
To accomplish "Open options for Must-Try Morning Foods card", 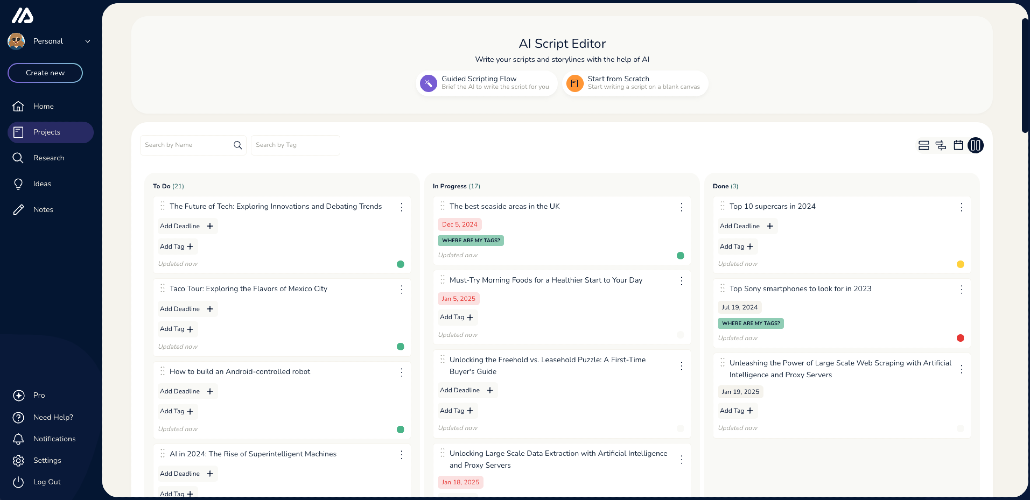I will pos(681,281).
